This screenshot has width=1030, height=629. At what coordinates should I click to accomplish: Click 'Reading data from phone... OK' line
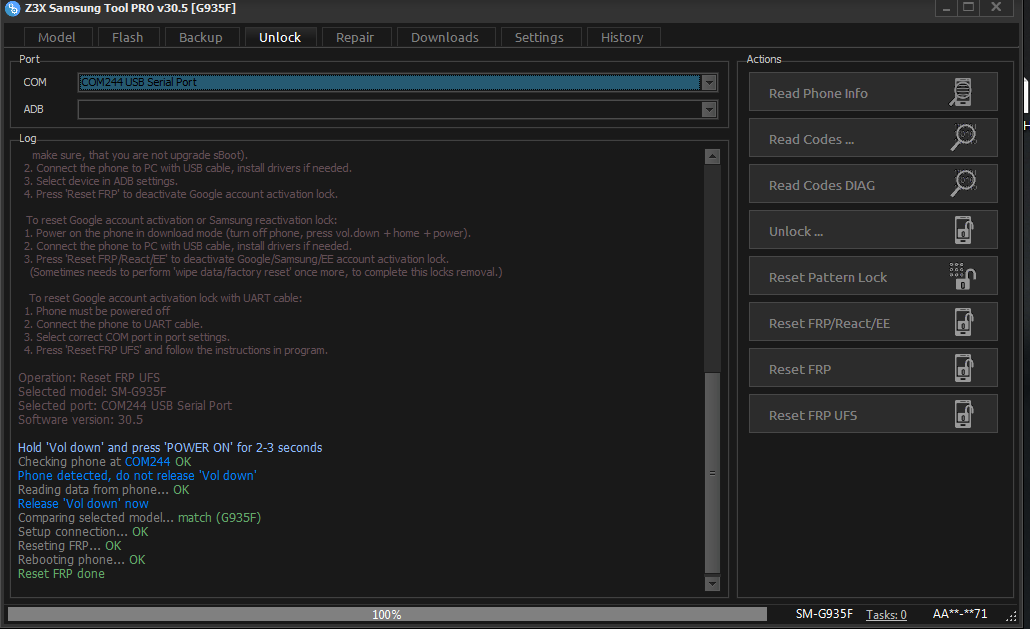[x=103, y=490]
